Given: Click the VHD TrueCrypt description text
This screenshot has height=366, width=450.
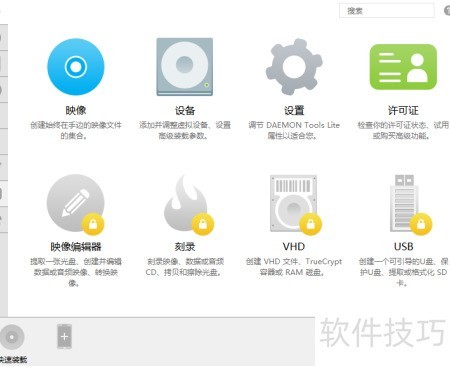Looking at the screenshot, I should coord(294,267).
